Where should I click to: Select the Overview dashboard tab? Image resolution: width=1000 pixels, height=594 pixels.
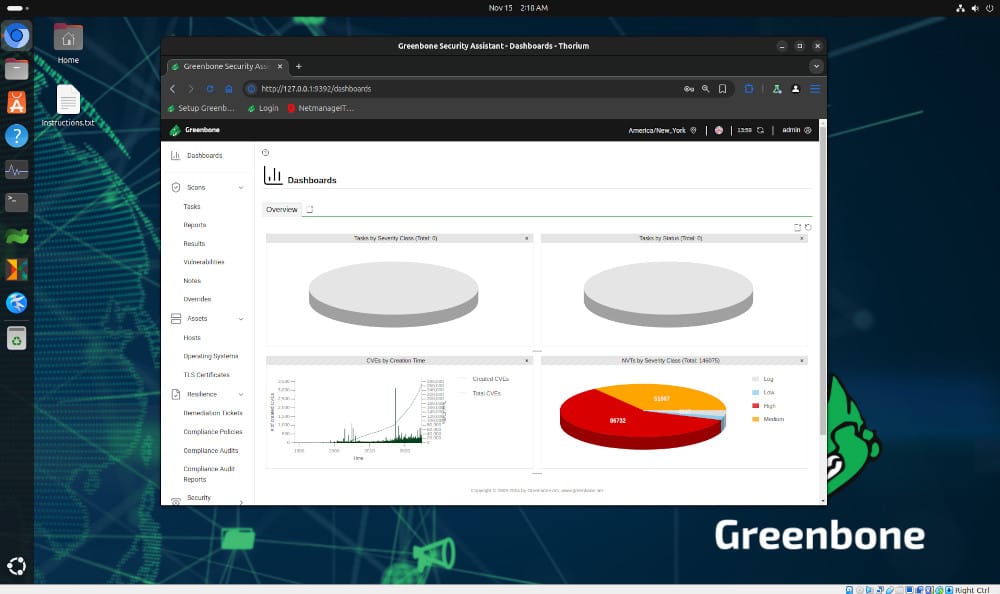click(x=281, y=210)
